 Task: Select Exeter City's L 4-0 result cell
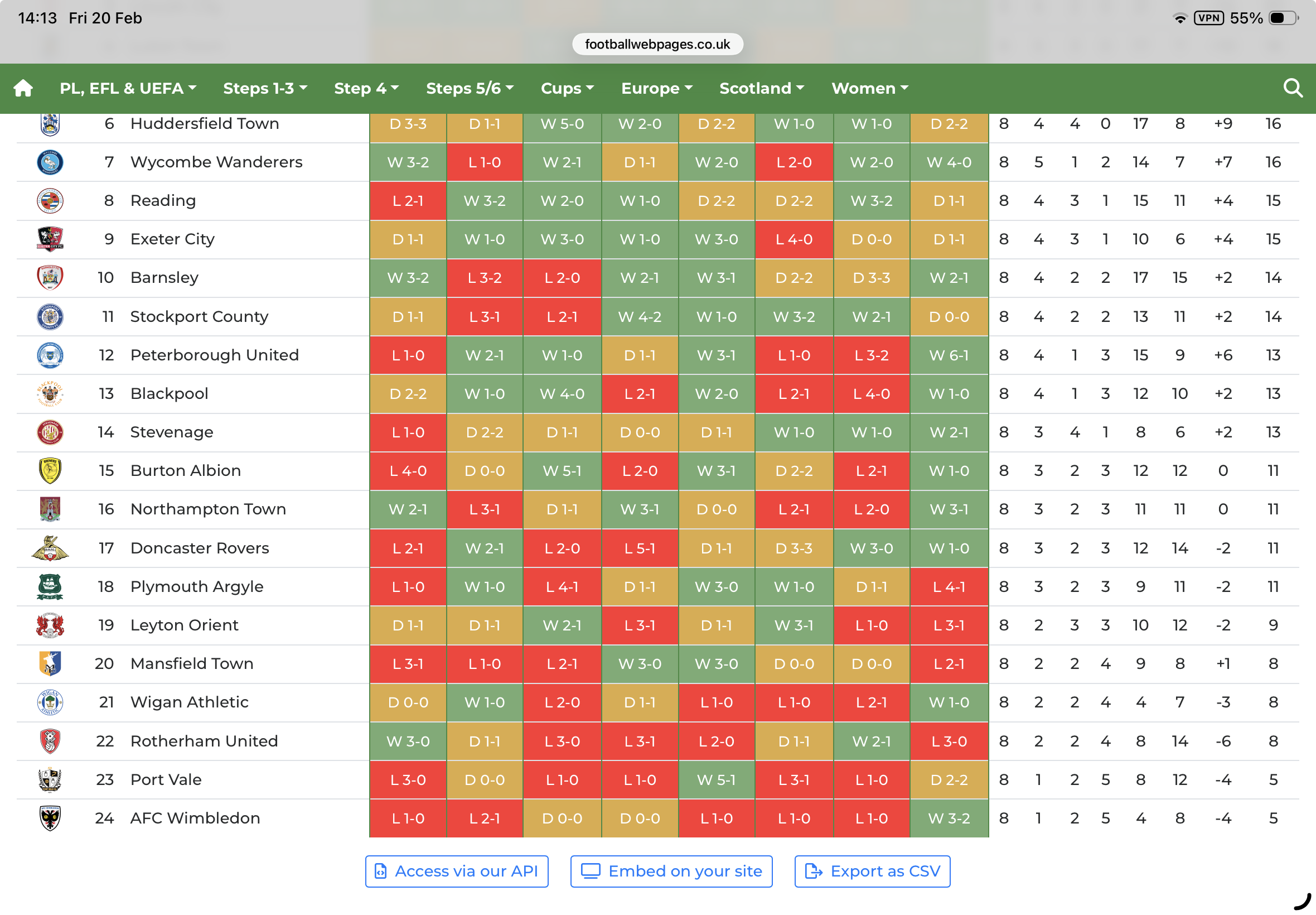(x=794, y=240)
